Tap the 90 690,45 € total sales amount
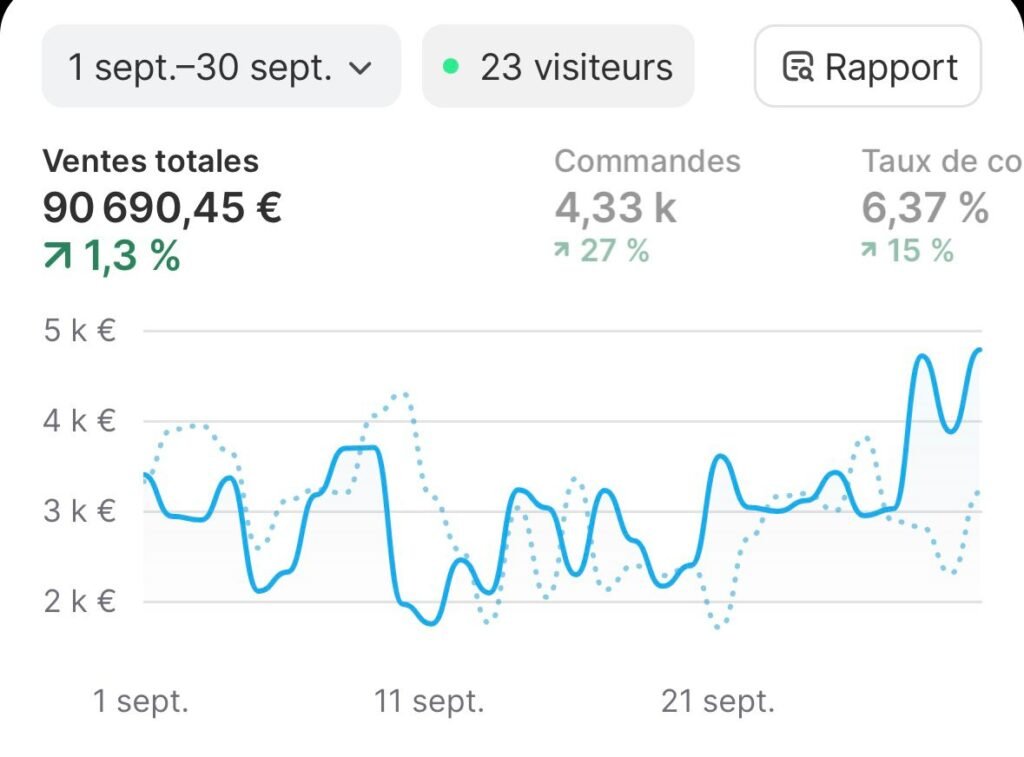 [162, 208]
